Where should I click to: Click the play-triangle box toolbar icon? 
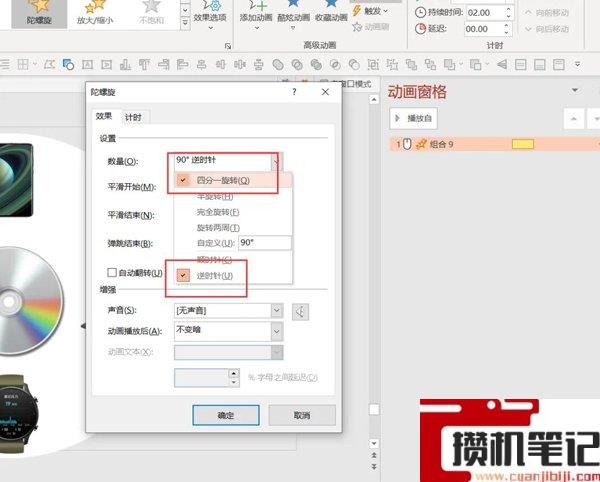106,65
